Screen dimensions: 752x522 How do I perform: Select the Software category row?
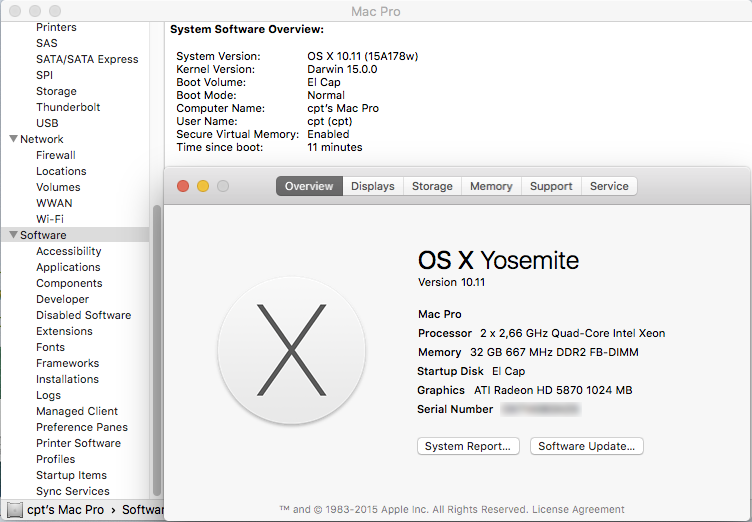click(75, 235)
